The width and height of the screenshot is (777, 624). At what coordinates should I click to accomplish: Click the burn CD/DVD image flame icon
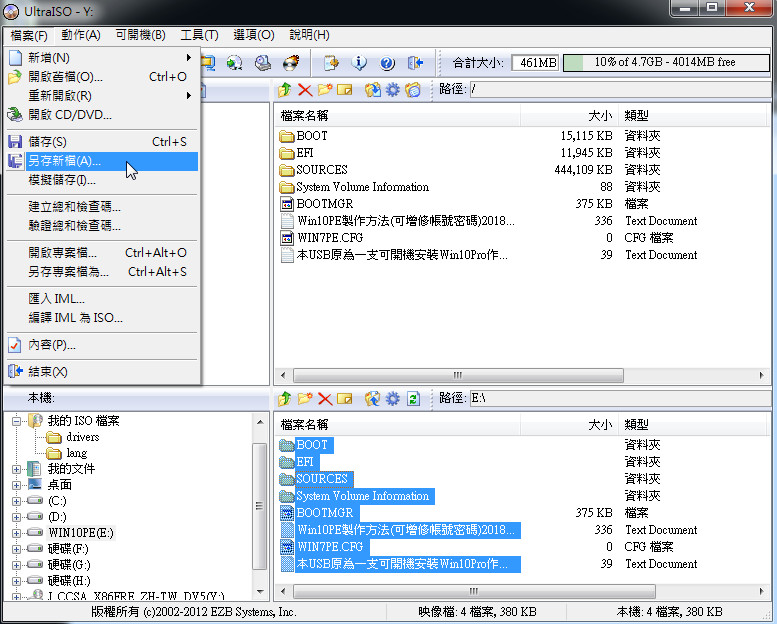pyautogui.click(x=291, y=62)
